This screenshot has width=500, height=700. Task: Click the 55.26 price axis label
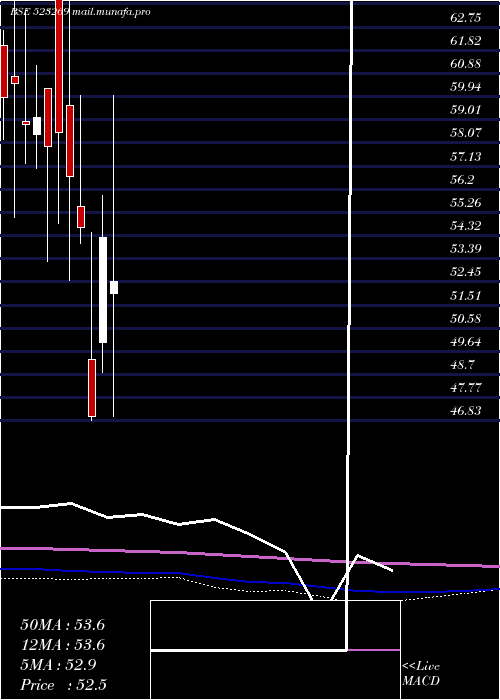466,203
